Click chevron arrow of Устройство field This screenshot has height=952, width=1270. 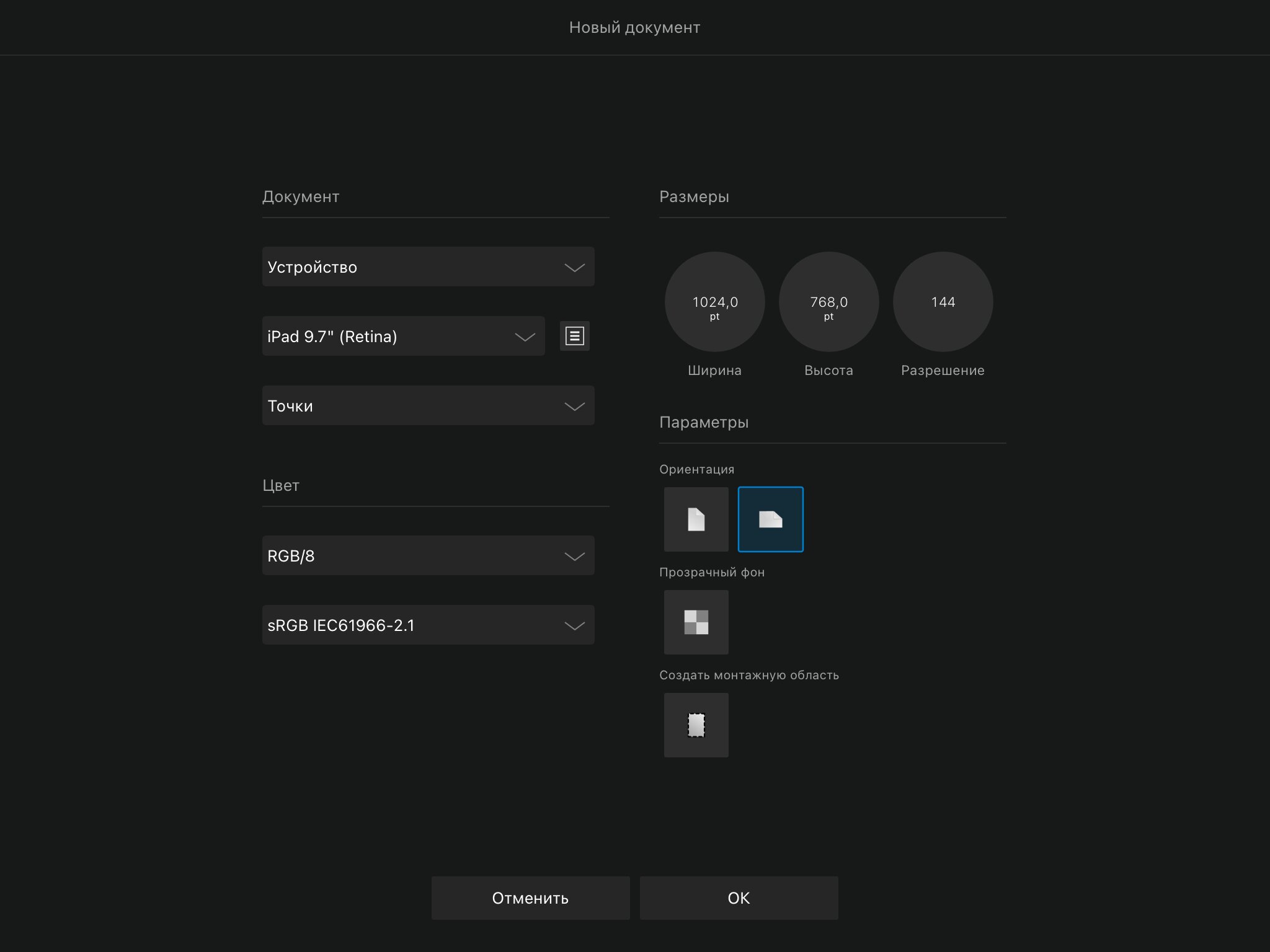574,268
